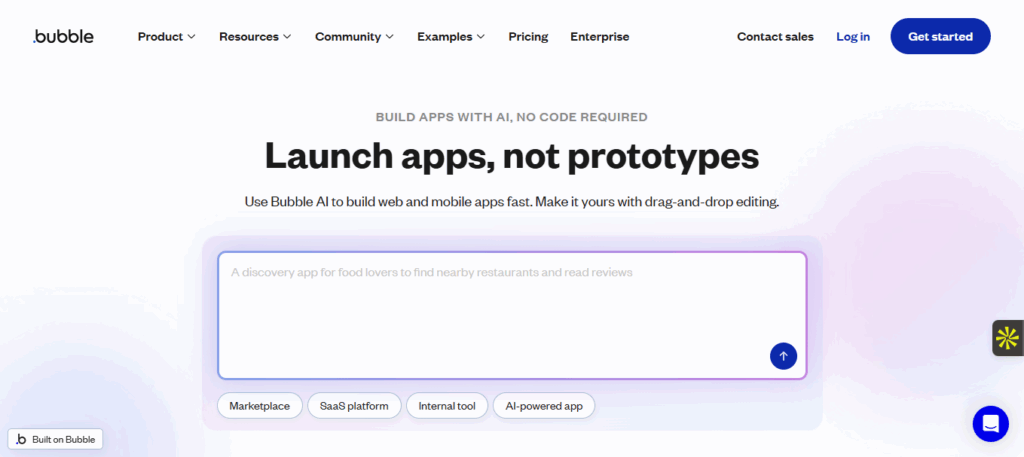Choose the Marketplace suggestion chip
This screenshot has width=1024, height=457.
pyautogui.click(x=259, y=406)
